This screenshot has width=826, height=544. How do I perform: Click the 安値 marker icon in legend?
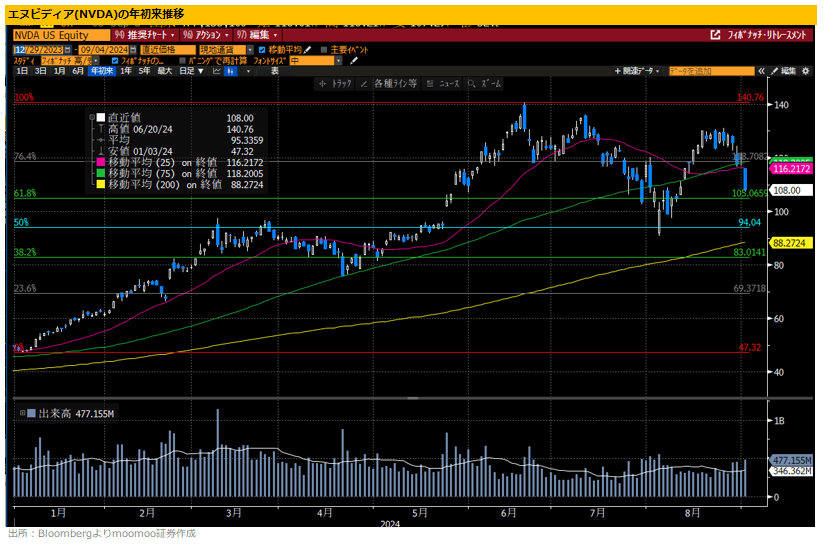point(101,151)
